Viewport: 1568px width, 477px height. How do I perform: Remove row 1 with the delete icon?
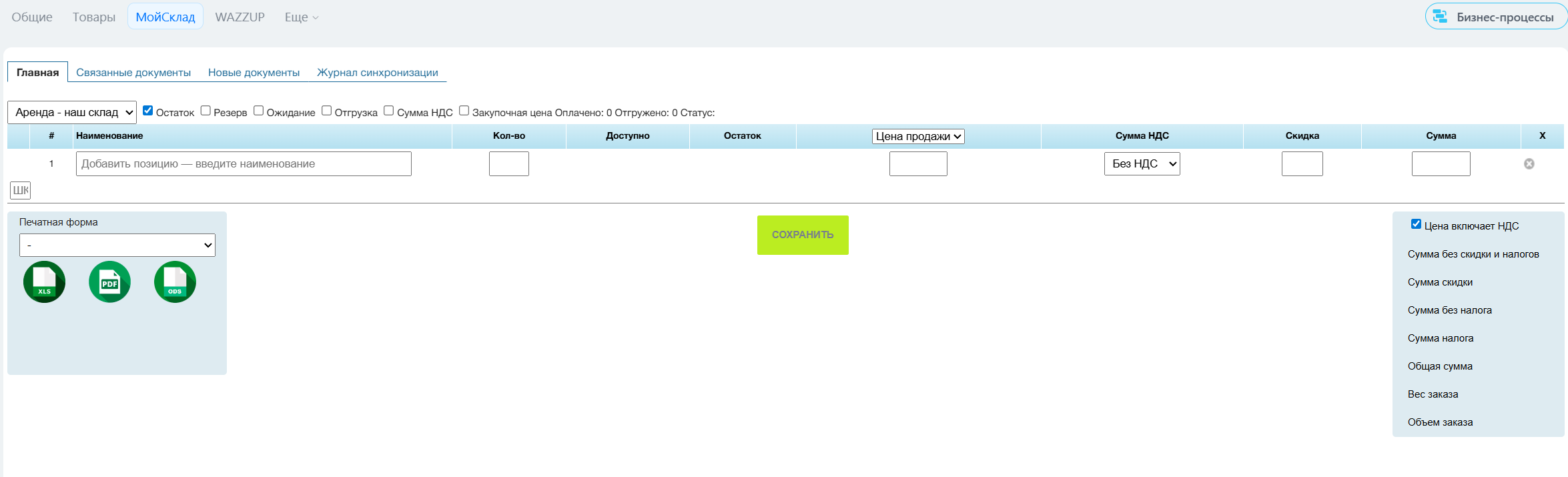1529,164
